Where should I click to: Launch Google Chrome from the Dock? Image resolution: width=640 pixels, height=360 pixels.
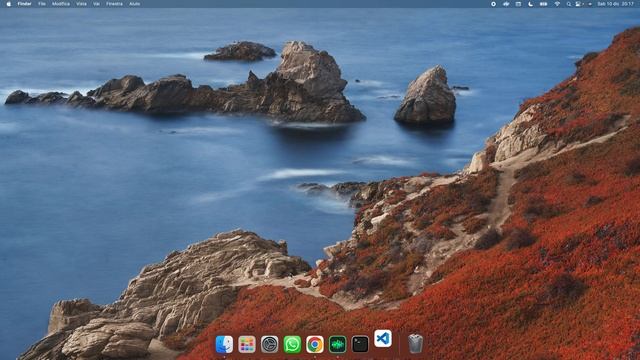pos(315,344)
